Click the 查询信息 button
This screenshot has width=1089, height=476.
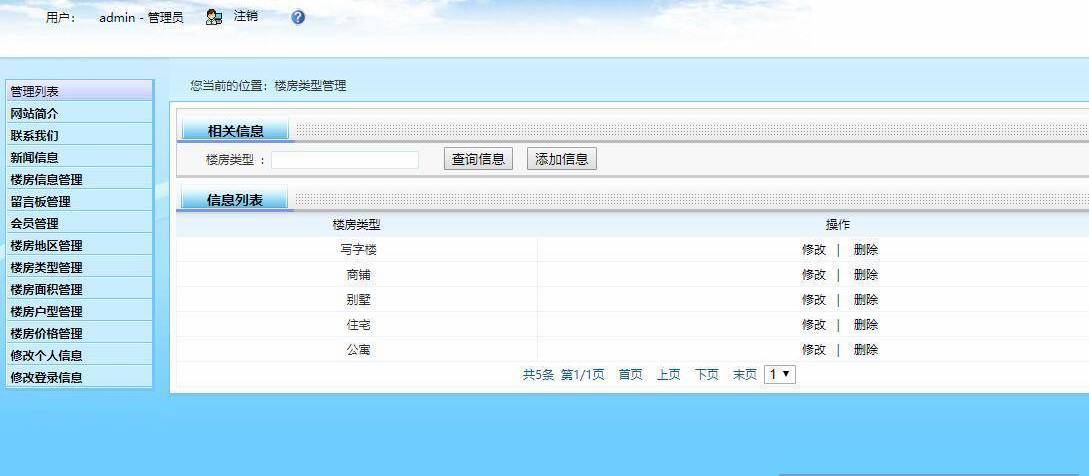tap(479, 159)
